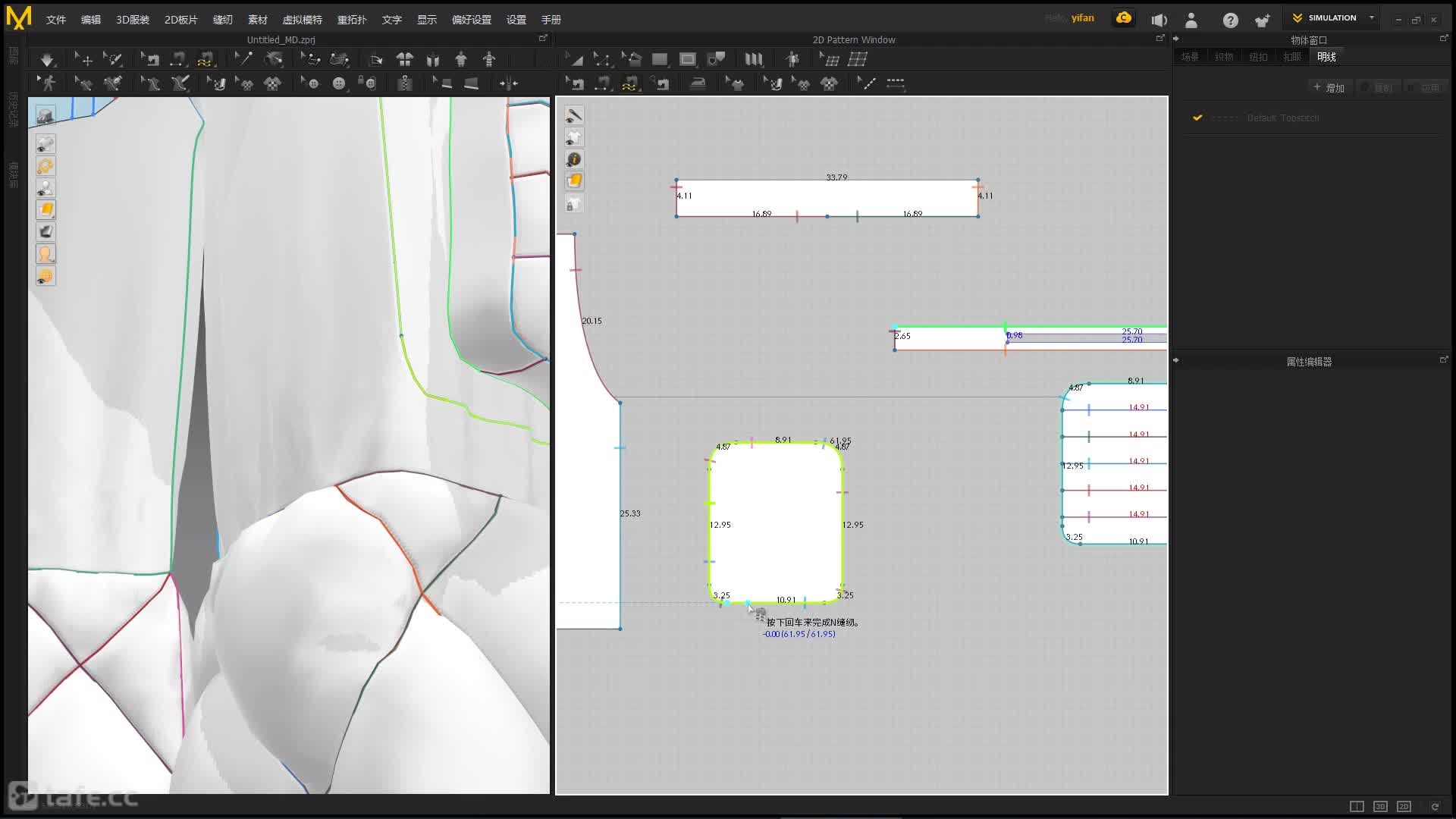Toggle the locked-shirt display icon in 2D window
This screenshot has width=1456, height=819.
[574, 203]
